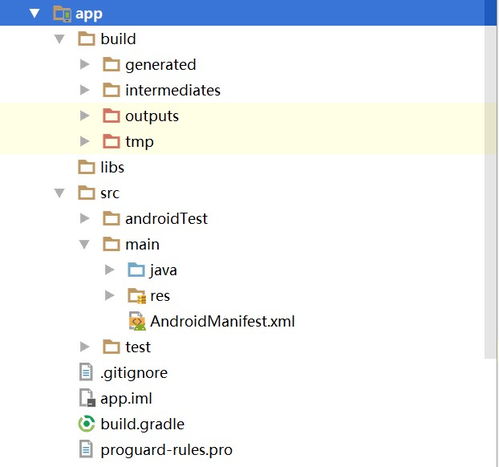
Task: Click the red outputs folder icon
Action: pos(111,116)
